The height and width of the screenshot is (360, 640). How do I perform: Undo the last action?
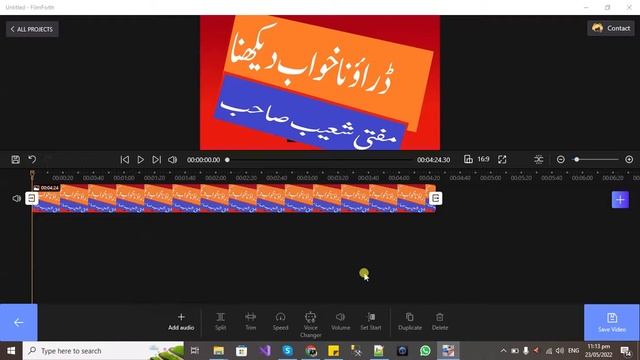(x=32, y=160)
